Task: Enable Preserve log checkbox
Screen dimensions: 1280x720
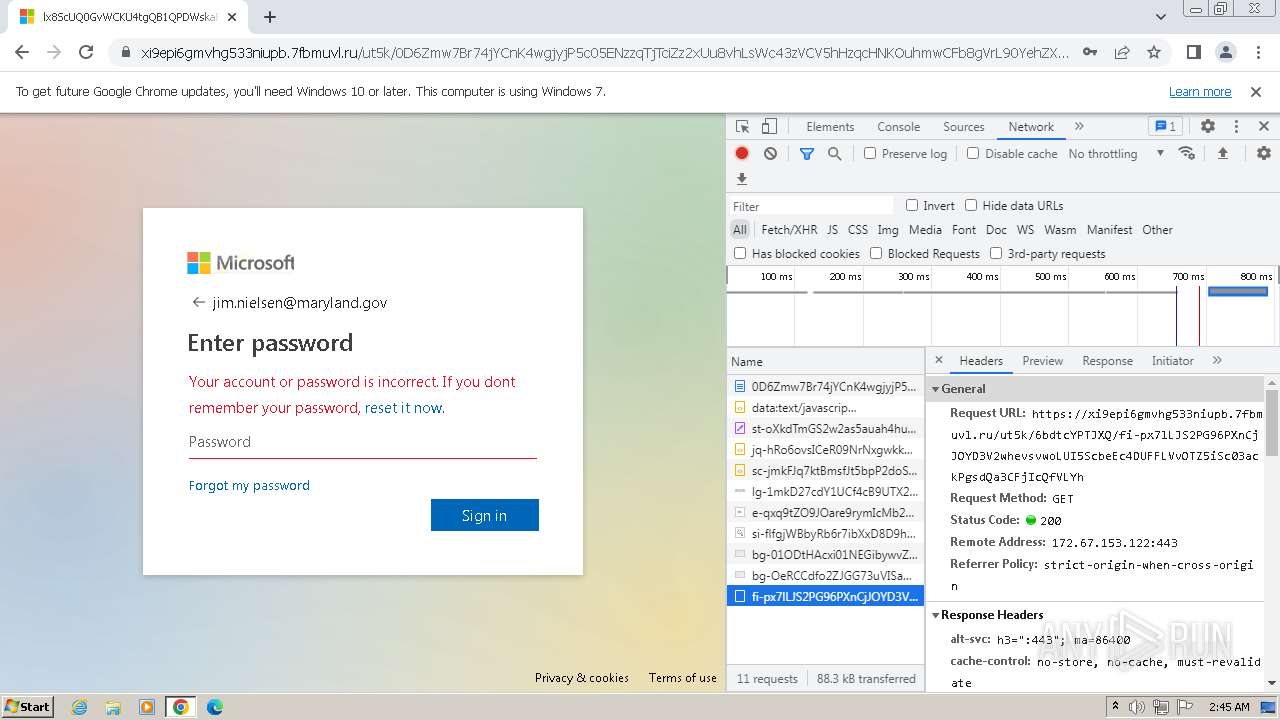Action: pos(870,153)
